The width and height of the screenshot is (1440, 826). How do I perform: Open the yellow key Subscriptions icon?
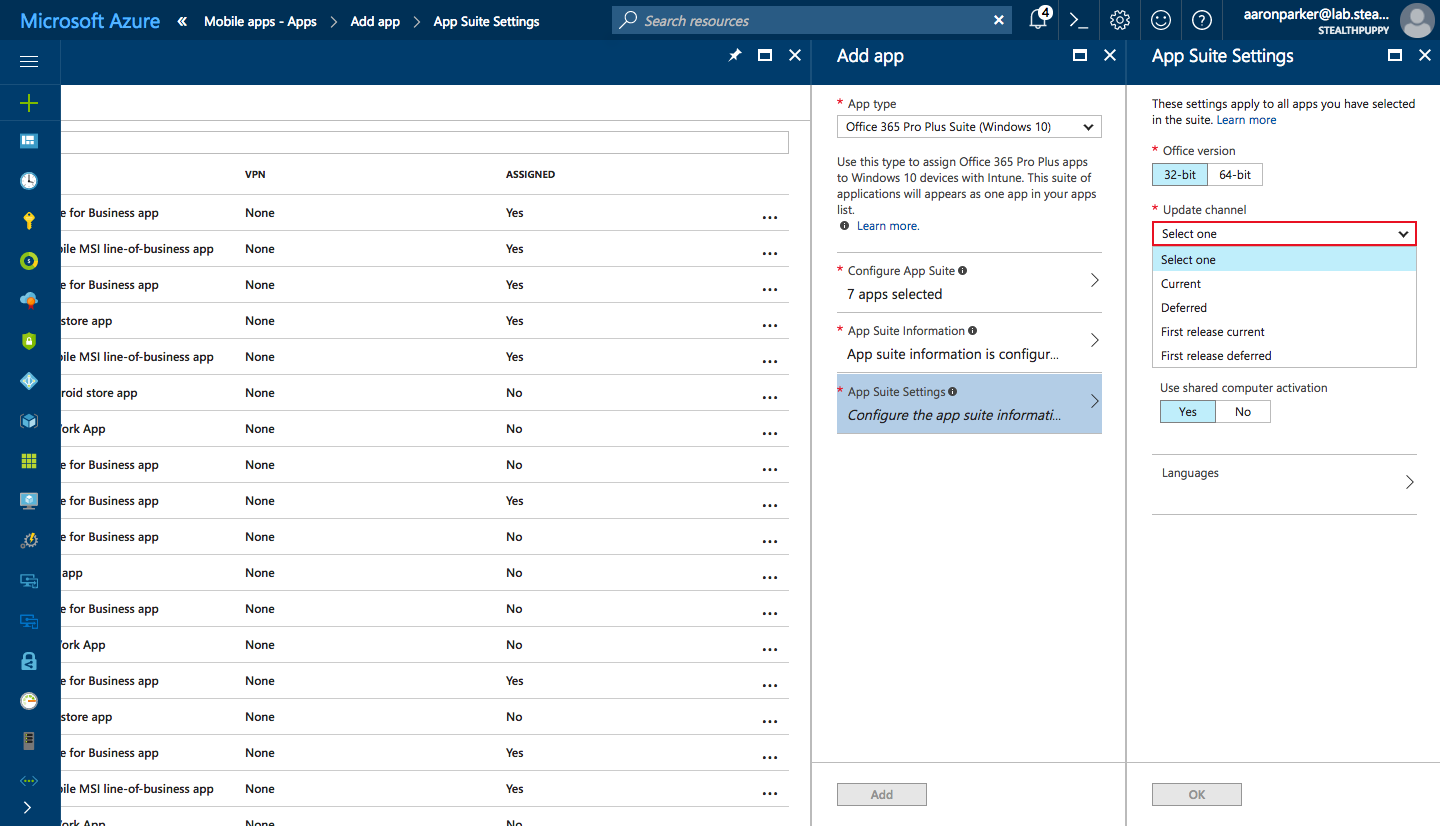click(x=29, y=221)
